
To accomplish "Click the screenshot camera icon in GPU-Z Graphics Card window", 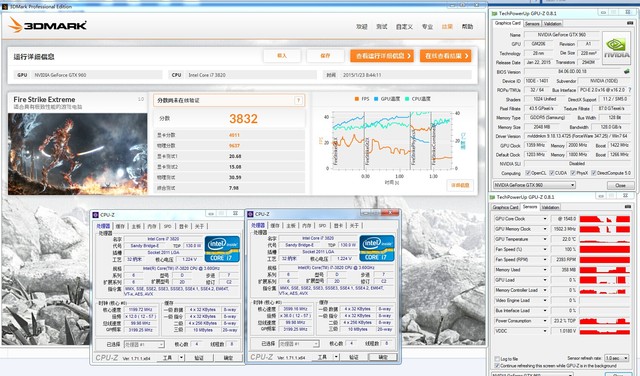I will click(630, 24).
